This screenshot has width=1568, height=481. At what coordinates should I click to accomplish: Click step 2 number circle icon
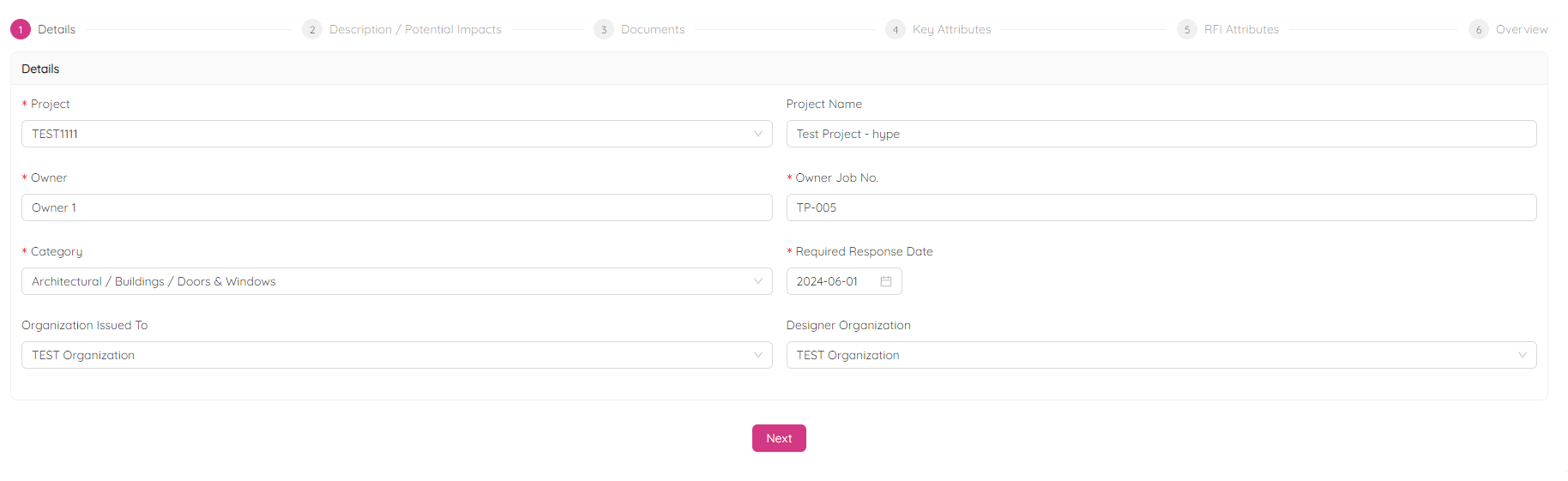click(312, 29)
